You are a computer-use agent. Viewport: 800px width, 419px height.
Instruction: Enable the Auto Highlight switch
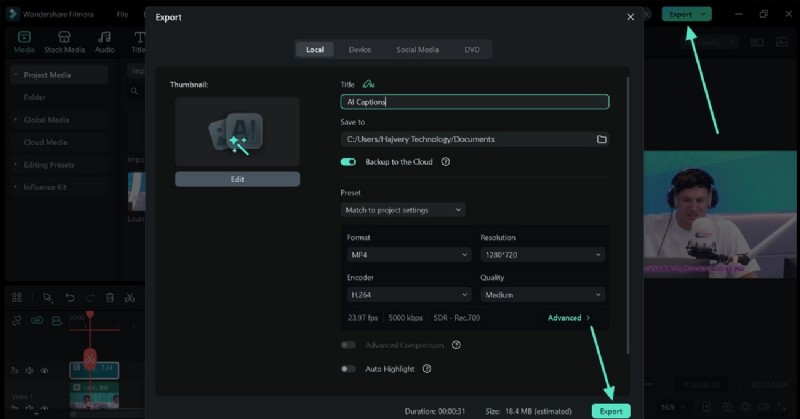pyautogui.click(x=348, y=368)
